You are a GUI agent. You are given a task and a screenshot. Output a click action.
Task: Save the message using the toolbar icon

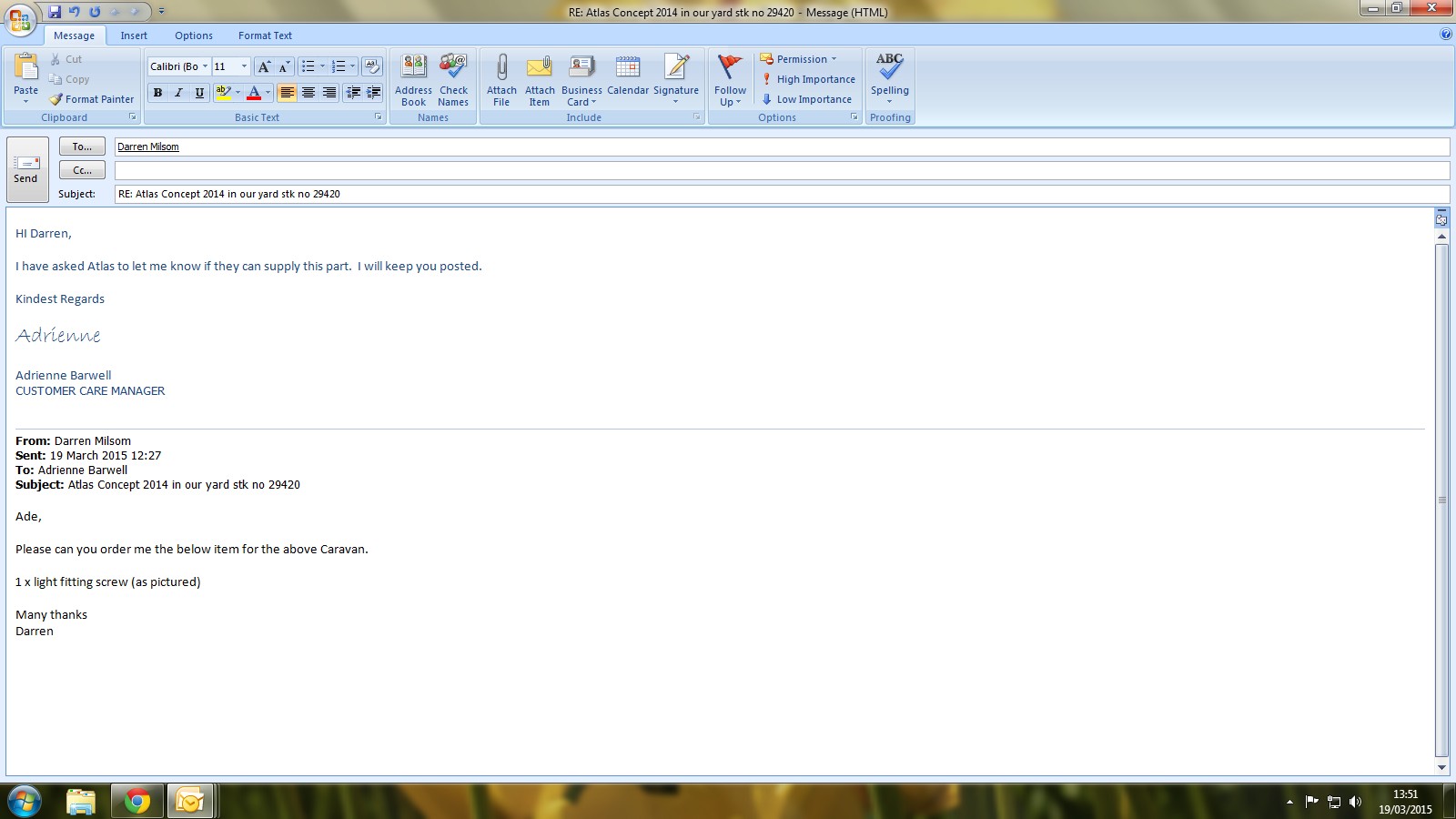pyautogui.click(x=55, y=12)
